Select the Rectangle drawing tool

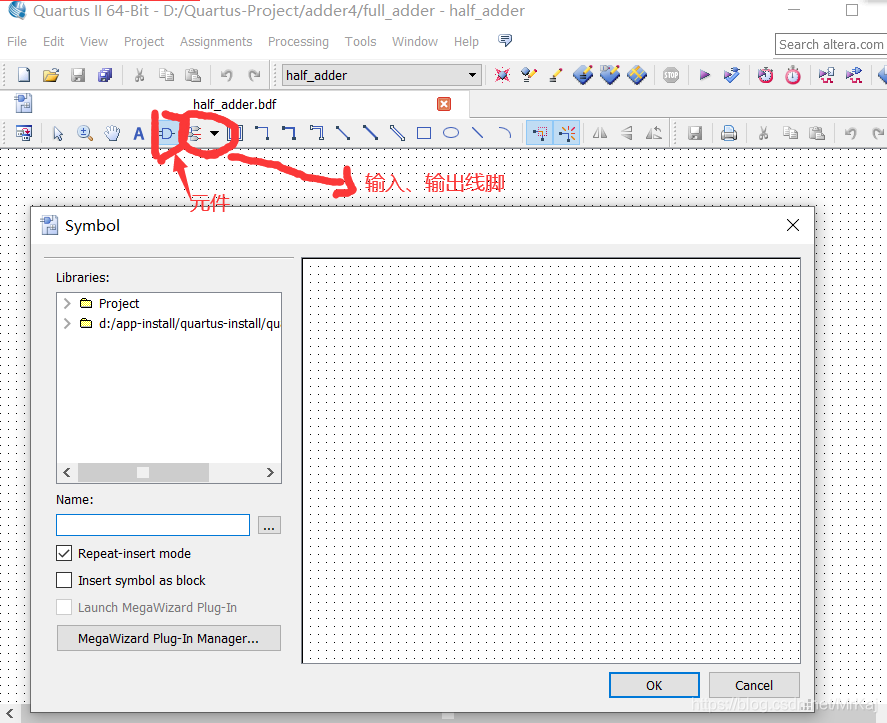pyautogui.click(x=424, y=133)
